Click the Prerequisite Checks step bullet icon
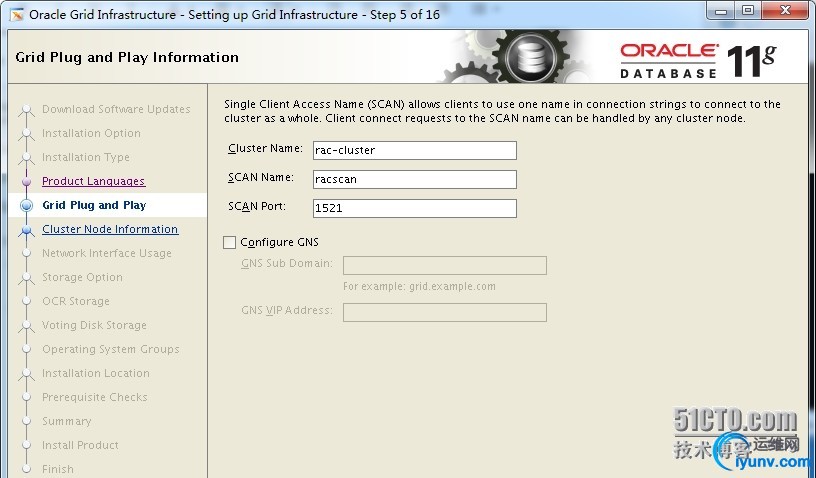This screenshot has width=816, height=478. pyautogui.click(x=27, y=397)
